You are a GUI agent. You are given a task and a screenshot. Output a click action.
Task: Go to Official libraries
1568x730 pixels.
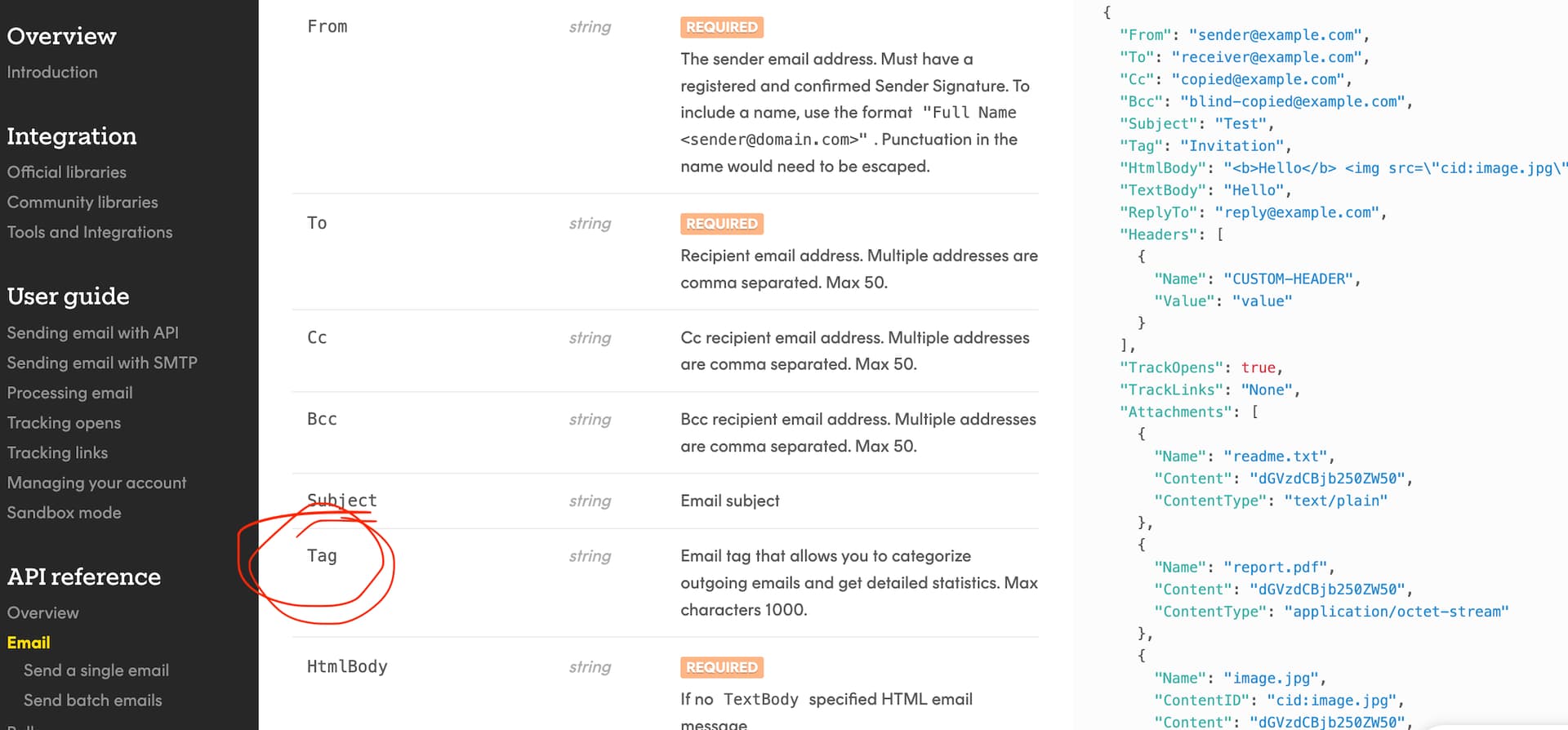click(67, 172)
